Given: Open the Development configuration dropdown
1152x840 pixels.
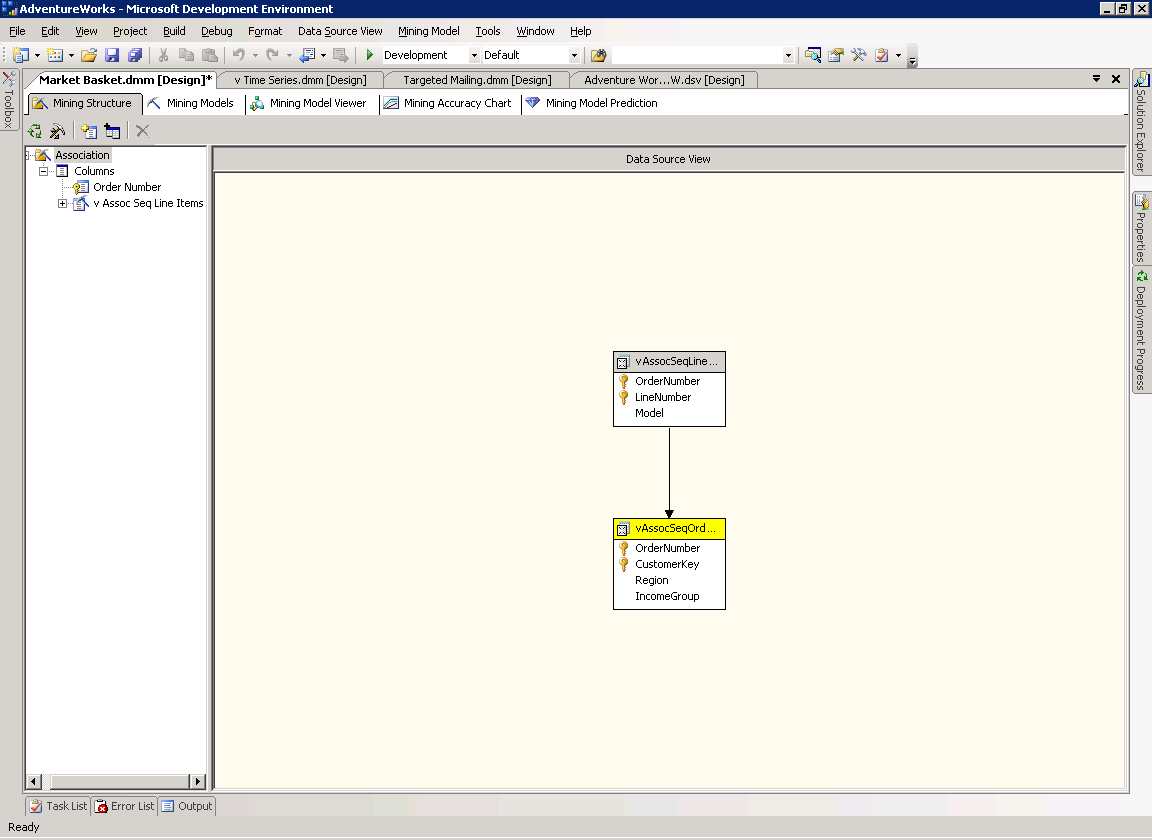Looking at the screenshot, I should 474,55.
